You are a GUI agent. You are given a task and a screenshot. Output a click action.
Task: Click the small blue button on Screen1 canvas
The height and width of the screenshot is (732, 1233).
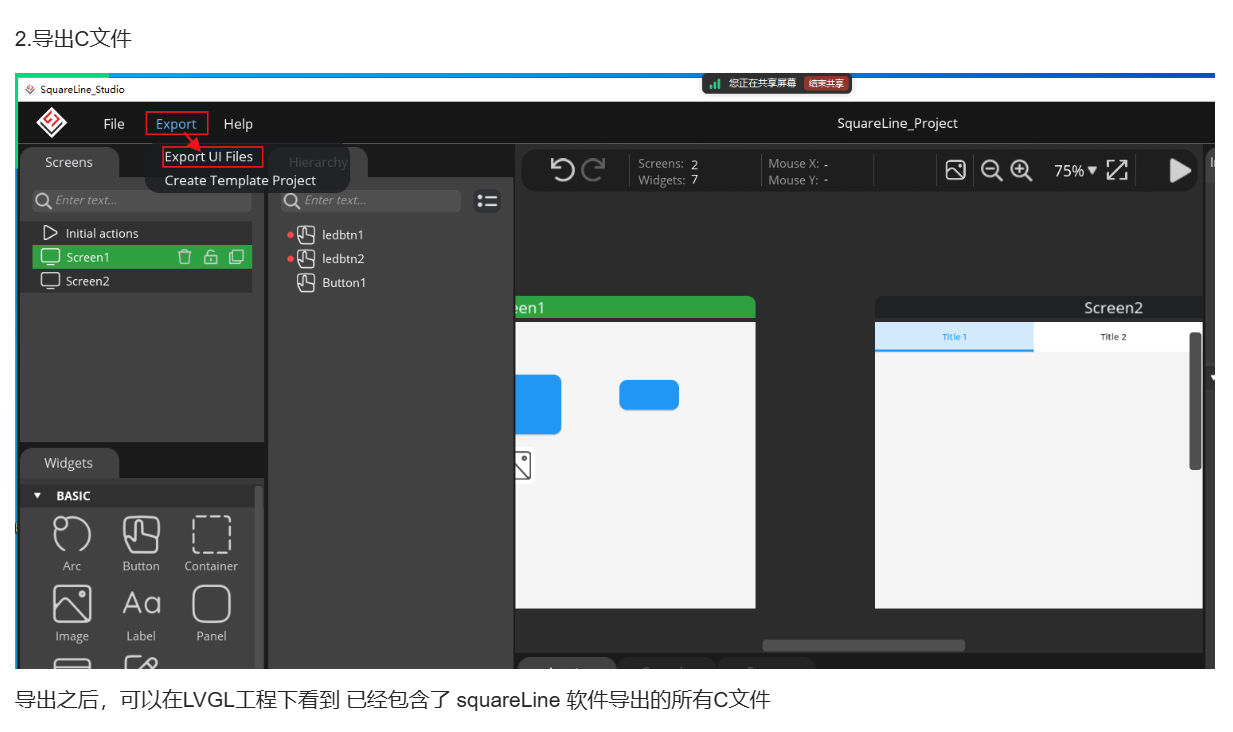[x=649, y=395]
